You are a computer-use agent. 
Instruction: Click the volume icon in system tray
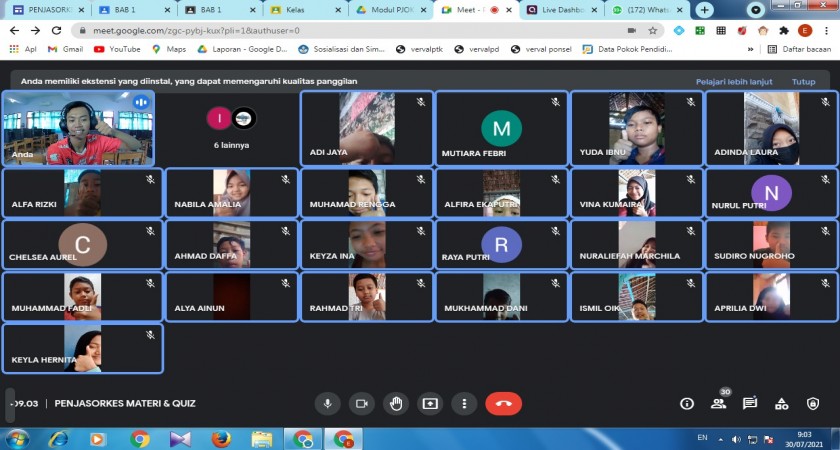[737, 439]
